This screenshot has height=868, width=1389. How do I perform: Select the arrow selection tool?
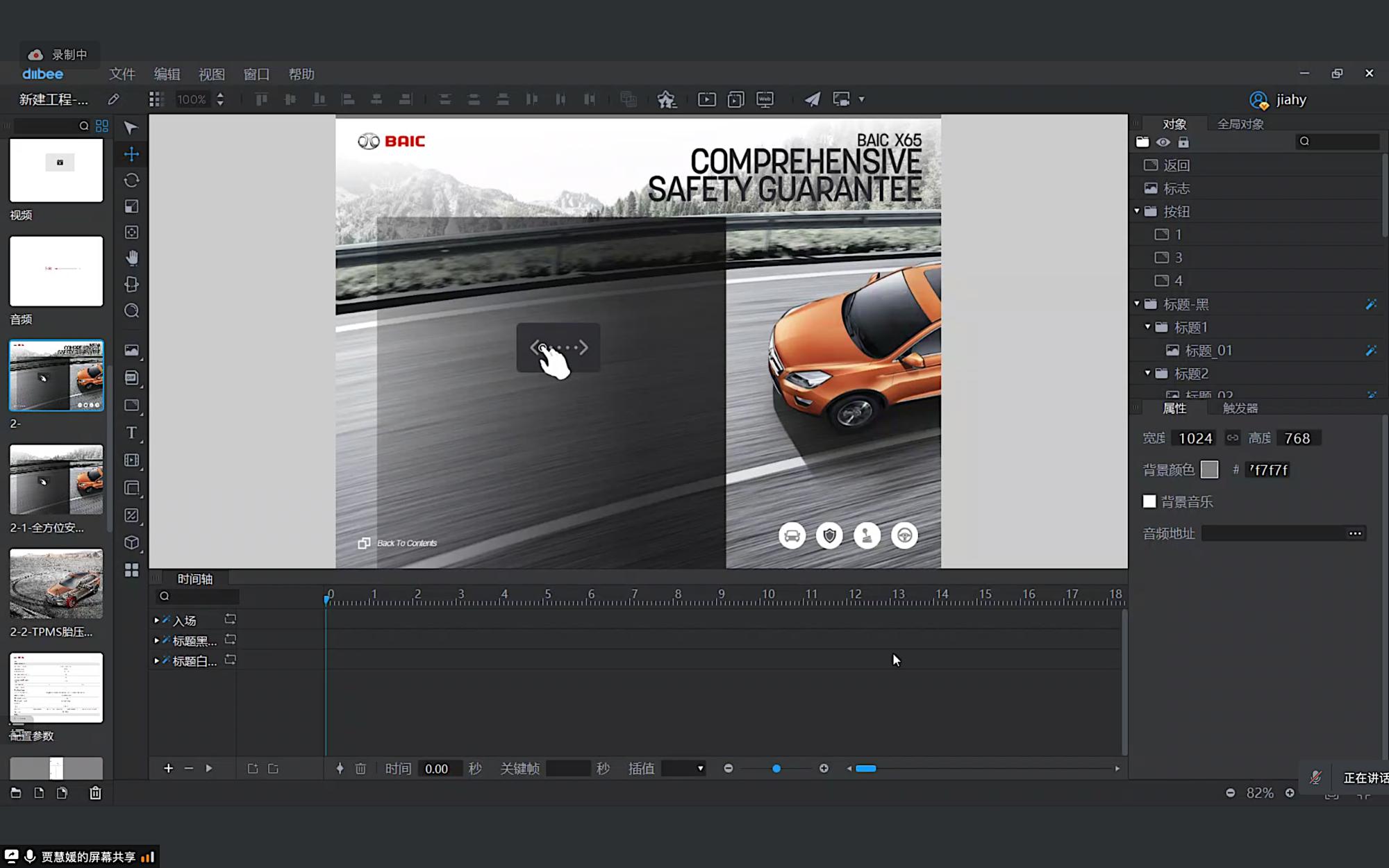pyautogui.click(x=131, y=127)
